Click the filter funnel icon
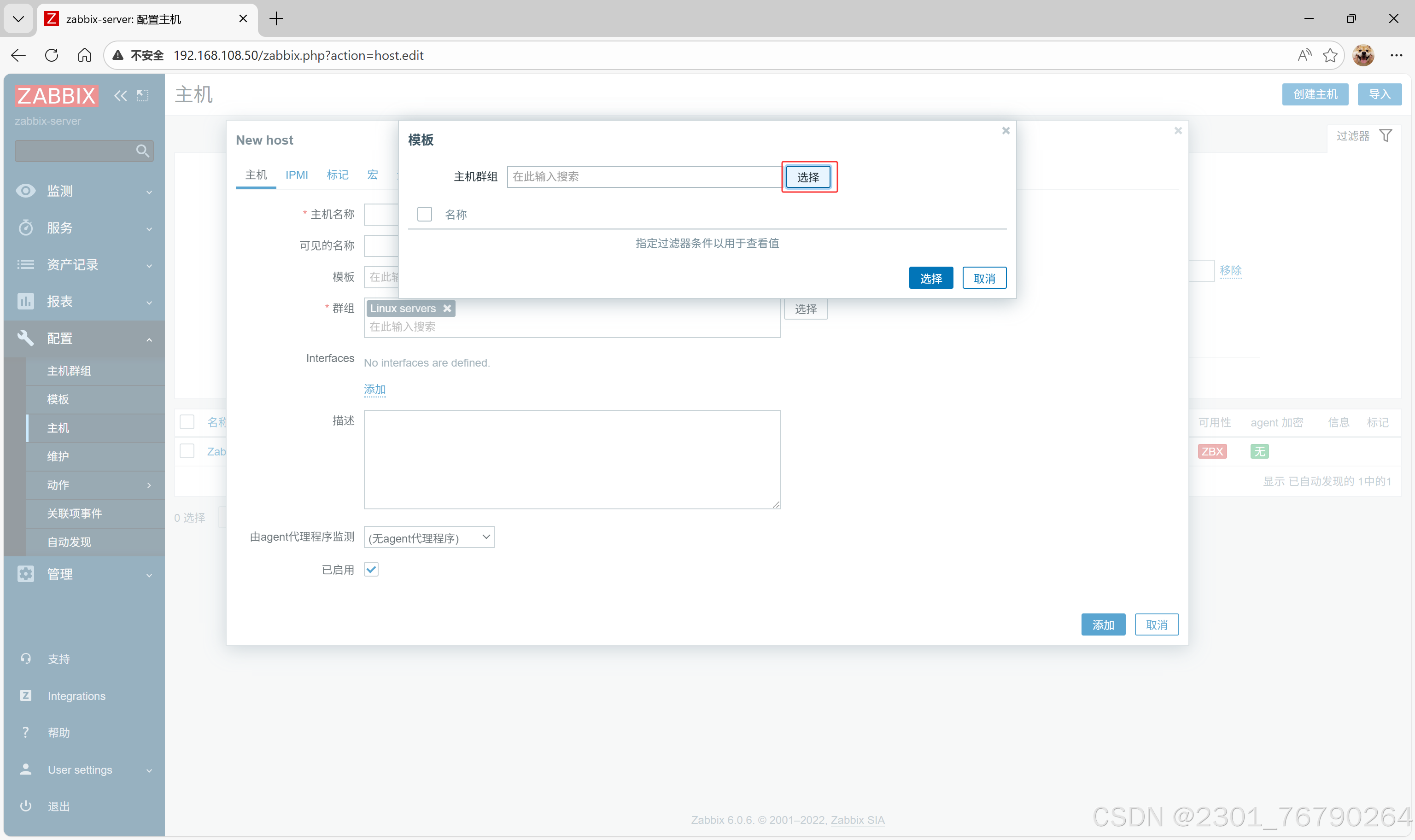This screenshot has height=840, width=1415. pyautogui.click(x=1385, y=136)
